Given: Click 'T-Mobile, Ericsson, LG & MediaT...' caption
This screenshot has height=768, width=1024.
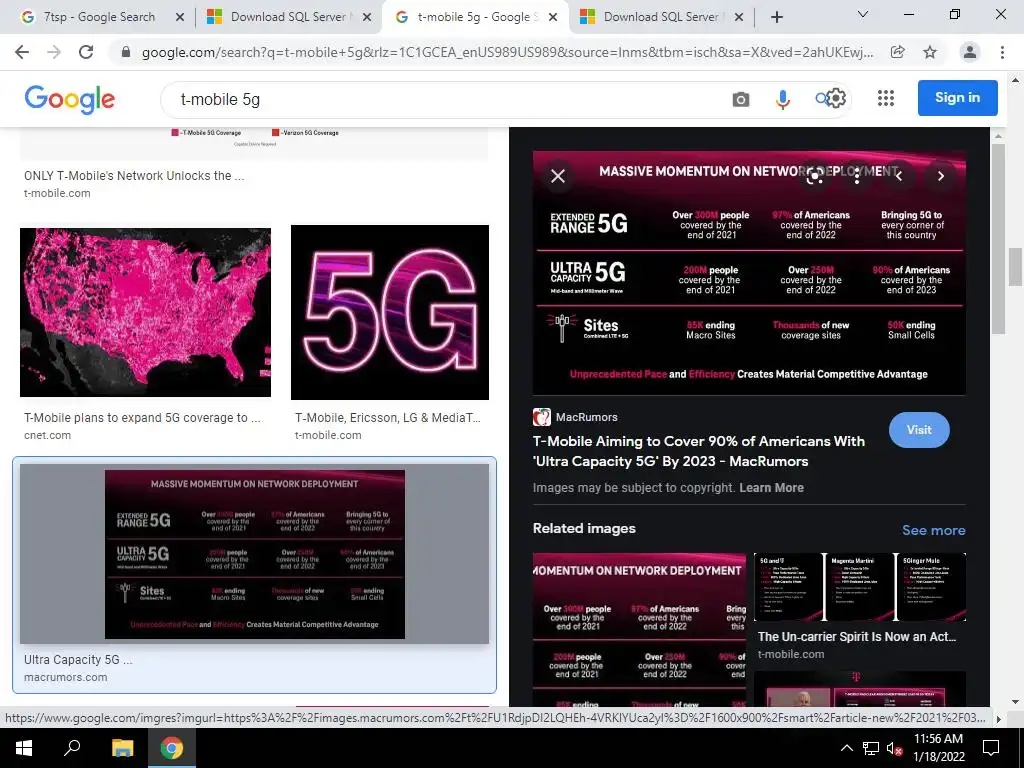Looking at the screenshot, I should click(388, 417).
